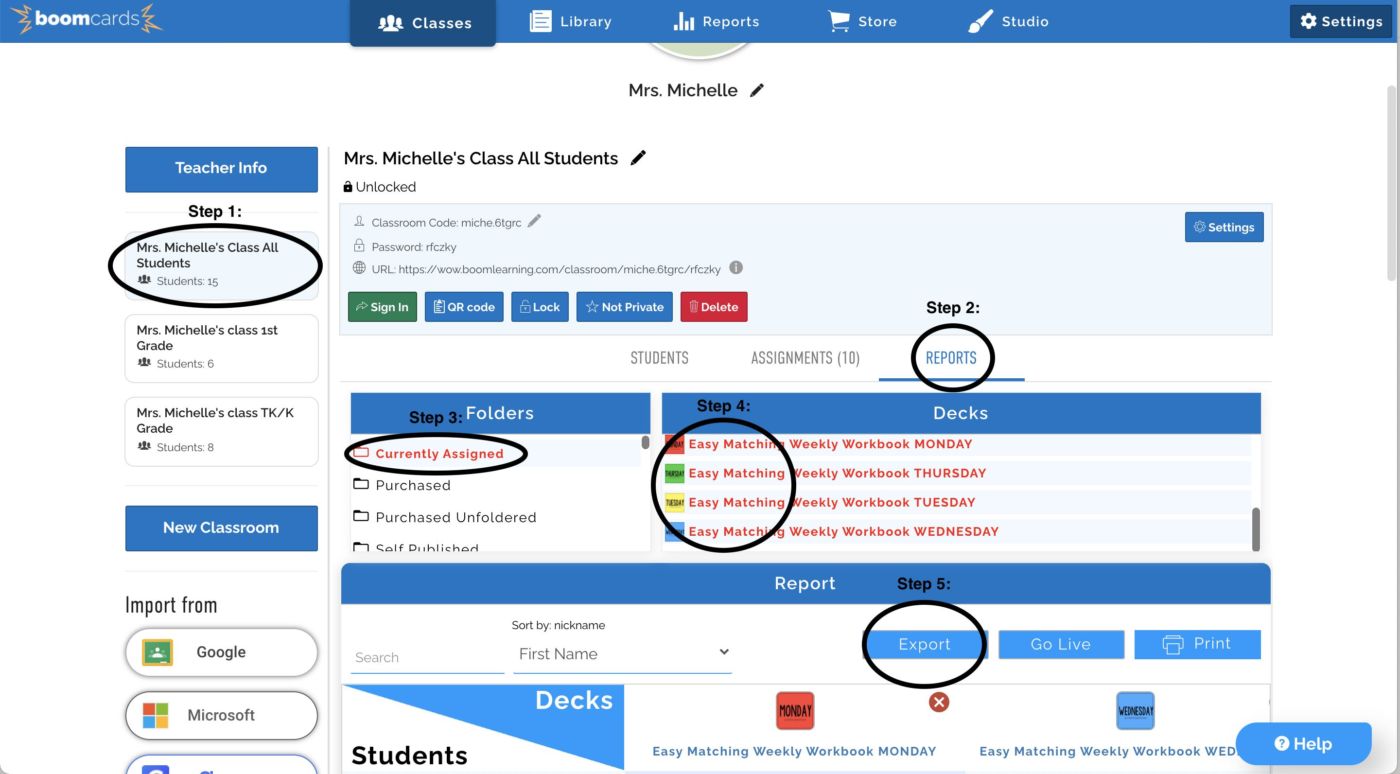1400x774 pixels.
Task: Open the Store from the navigation bar
Action: (x=862, y=20)
